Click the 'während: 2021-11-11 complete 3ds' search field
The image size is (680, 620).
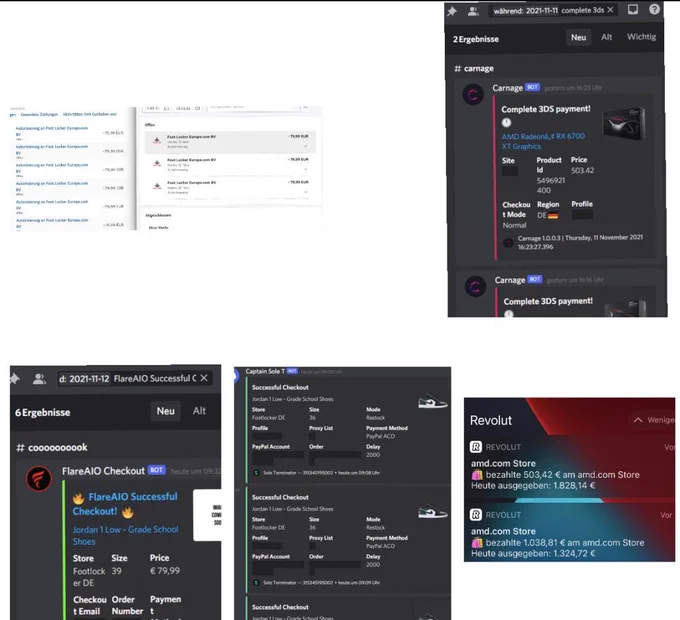click(553, 10)
